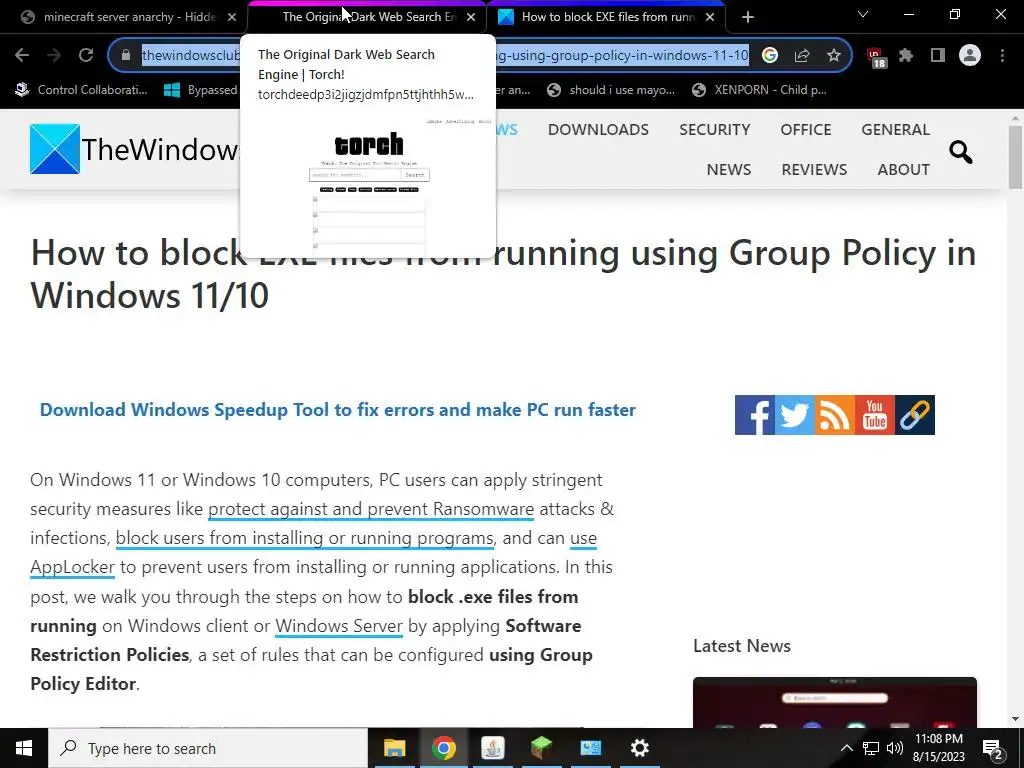Open the Windows Start menu
Viewport: 1024px width, 768px height.
24,748
